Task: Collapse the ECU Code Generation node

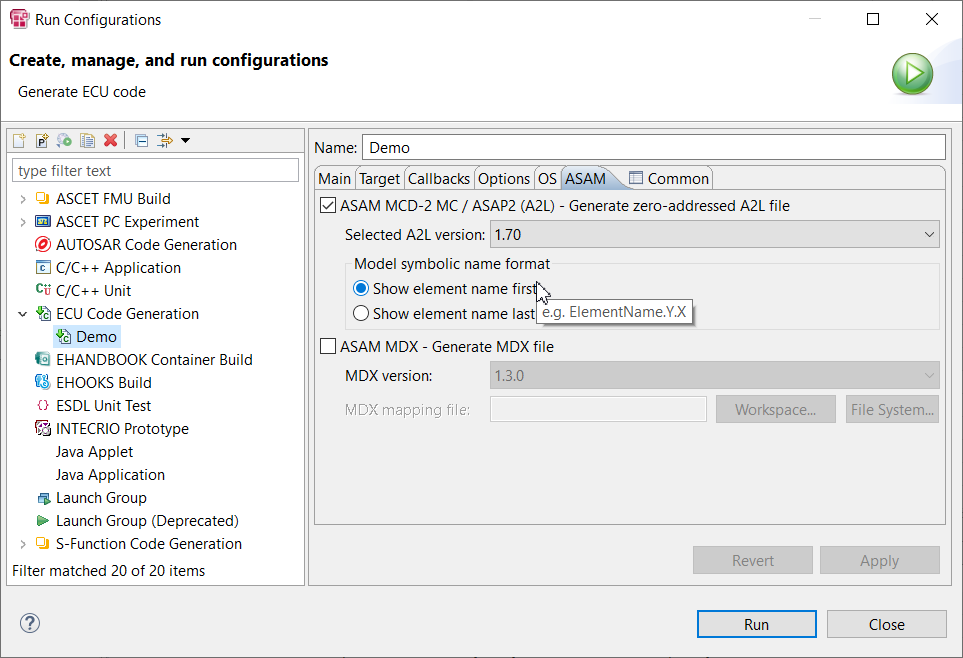Action: tap(23, 314)
